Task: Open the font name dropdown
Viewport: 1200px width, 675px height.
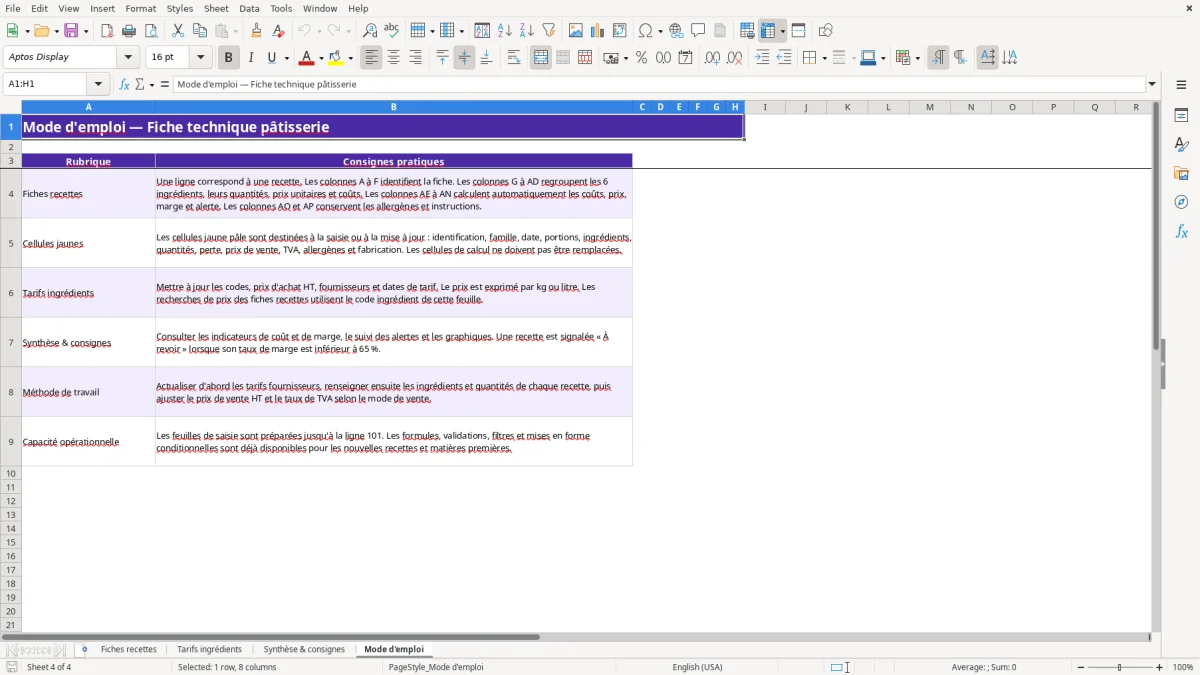Action: pos(128,58)
